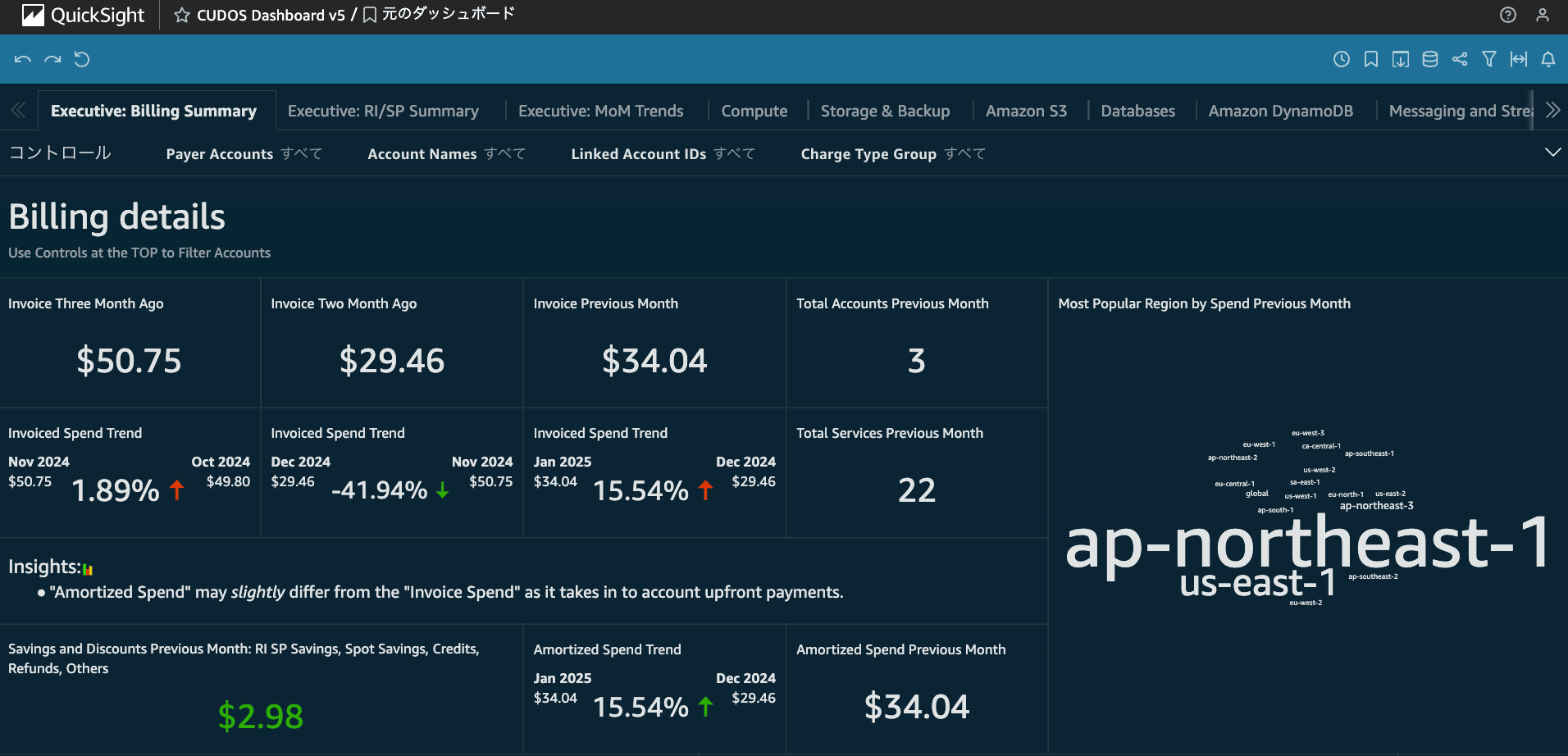Open the Messaging and Streaming tab
1568x756 pixels.
point(1460,111)
